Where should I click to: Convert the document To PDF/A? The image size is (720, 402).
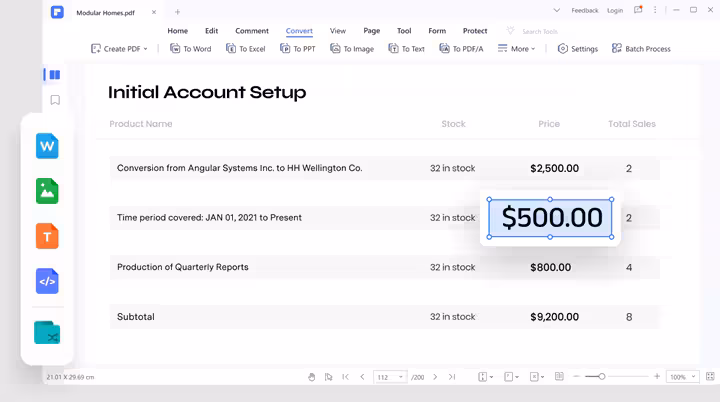tap(461, 49)
